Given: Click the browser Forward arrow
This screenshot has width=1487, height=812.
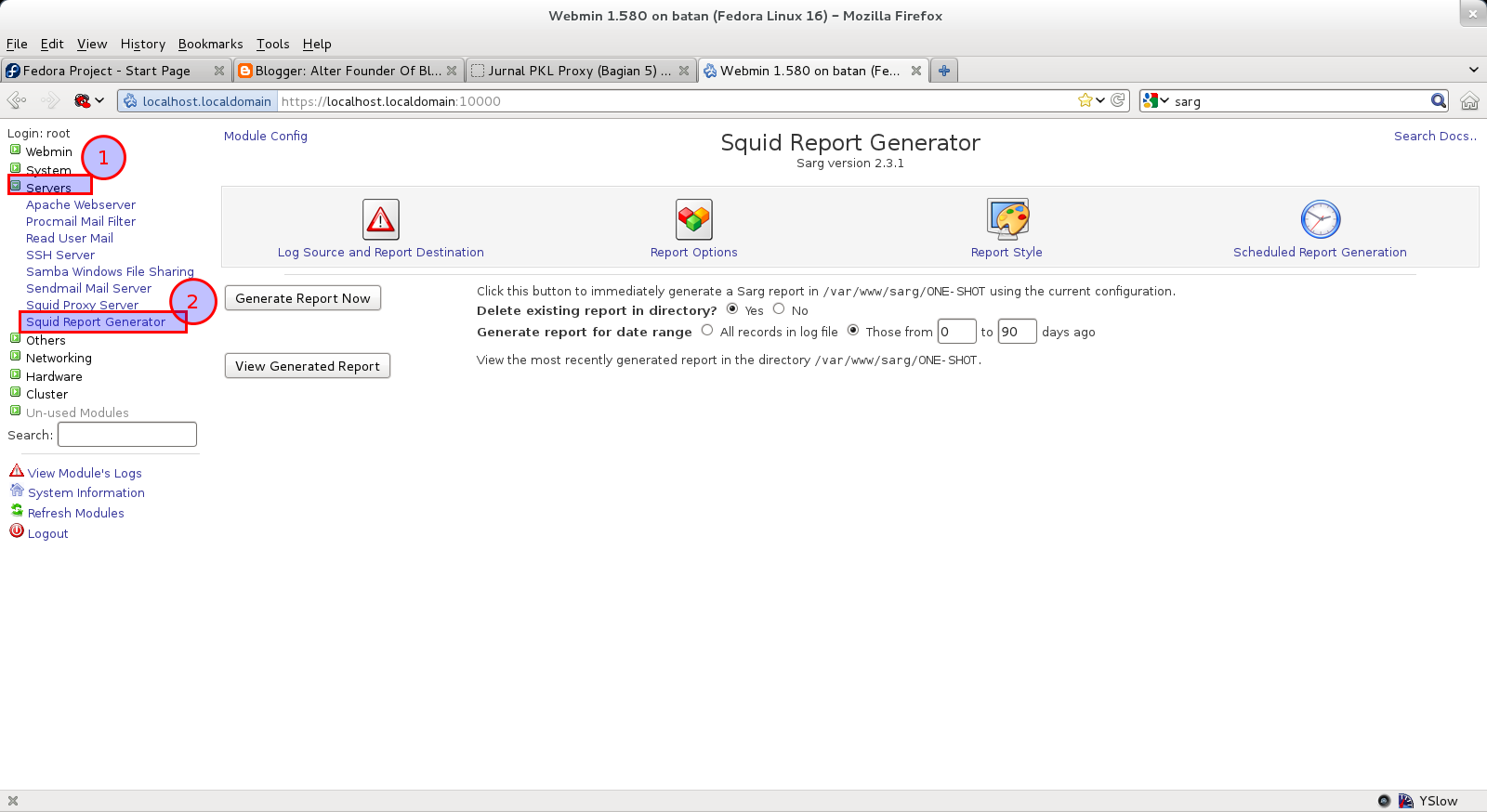Looking at the screenshot, I should tap(50, 100).
